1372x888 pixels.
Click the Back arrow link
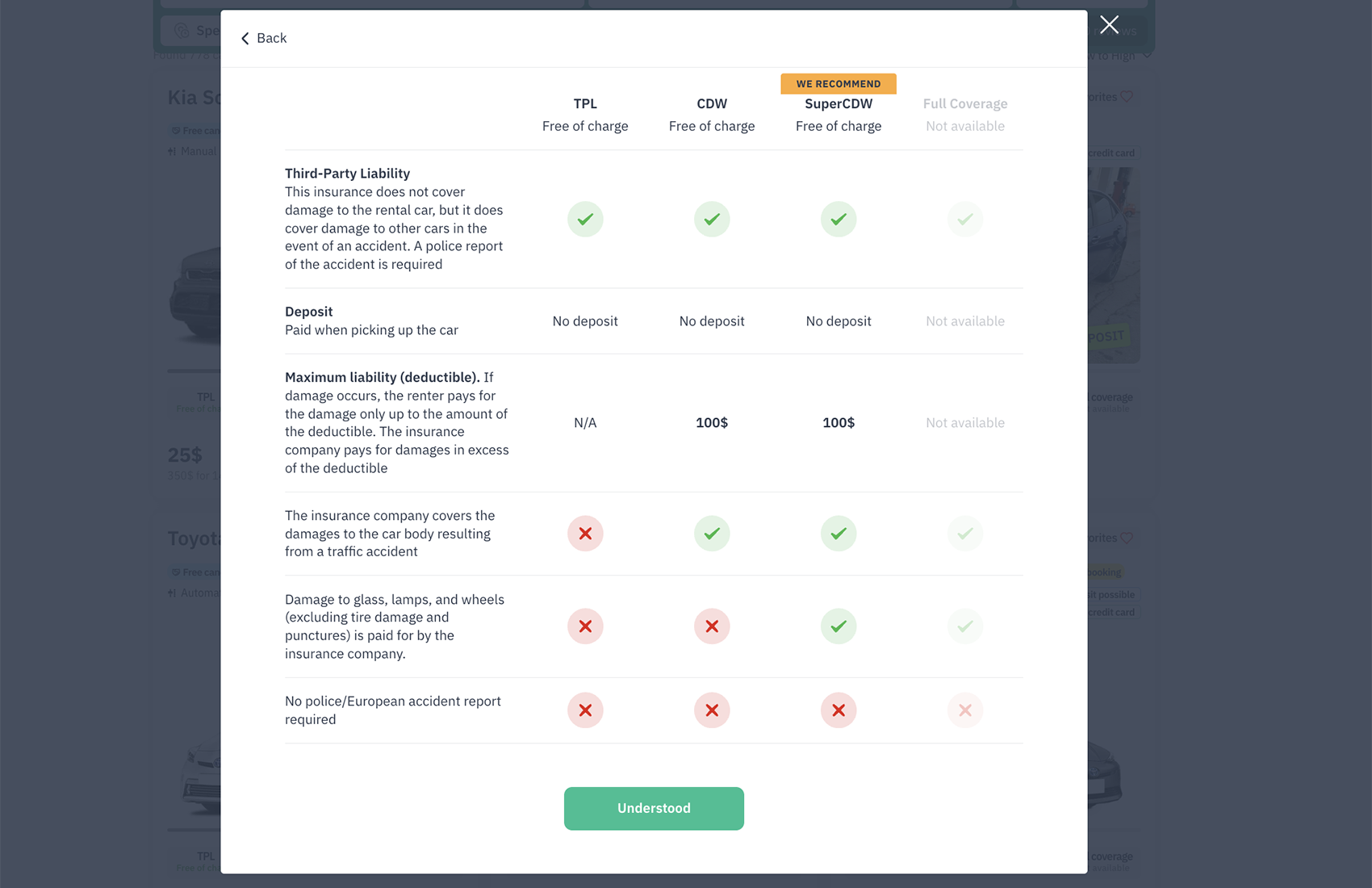point(264,38)
